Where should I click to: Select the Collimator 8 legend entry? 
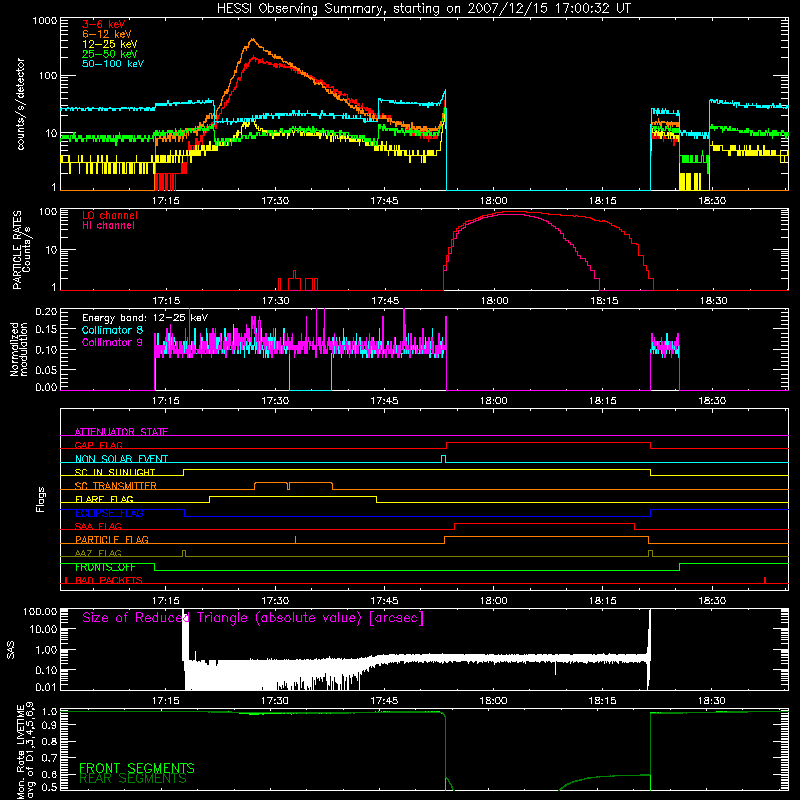(x=112, y=330)
